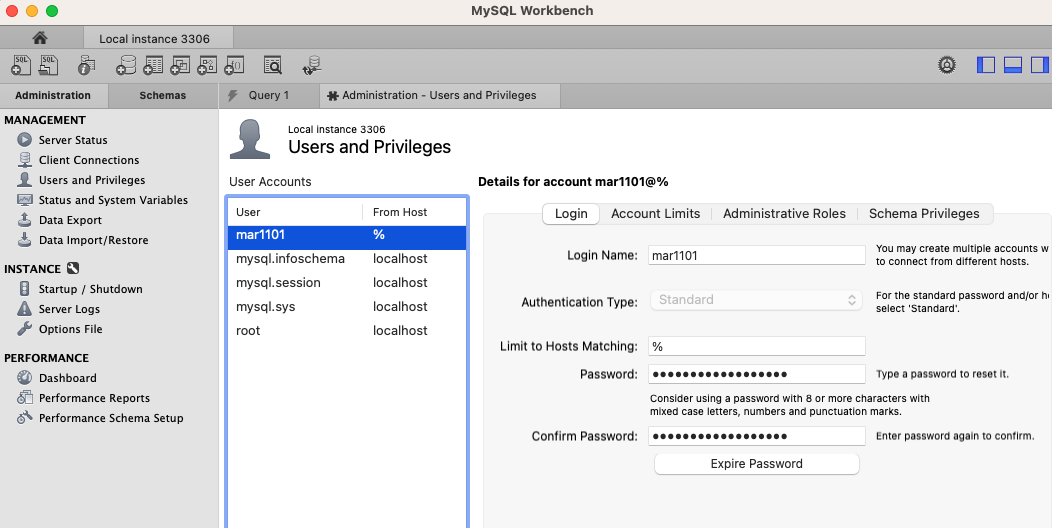Select the mysql.sys user row
The width and height of the screenshot is (1052, 528).
coord(347,307)
